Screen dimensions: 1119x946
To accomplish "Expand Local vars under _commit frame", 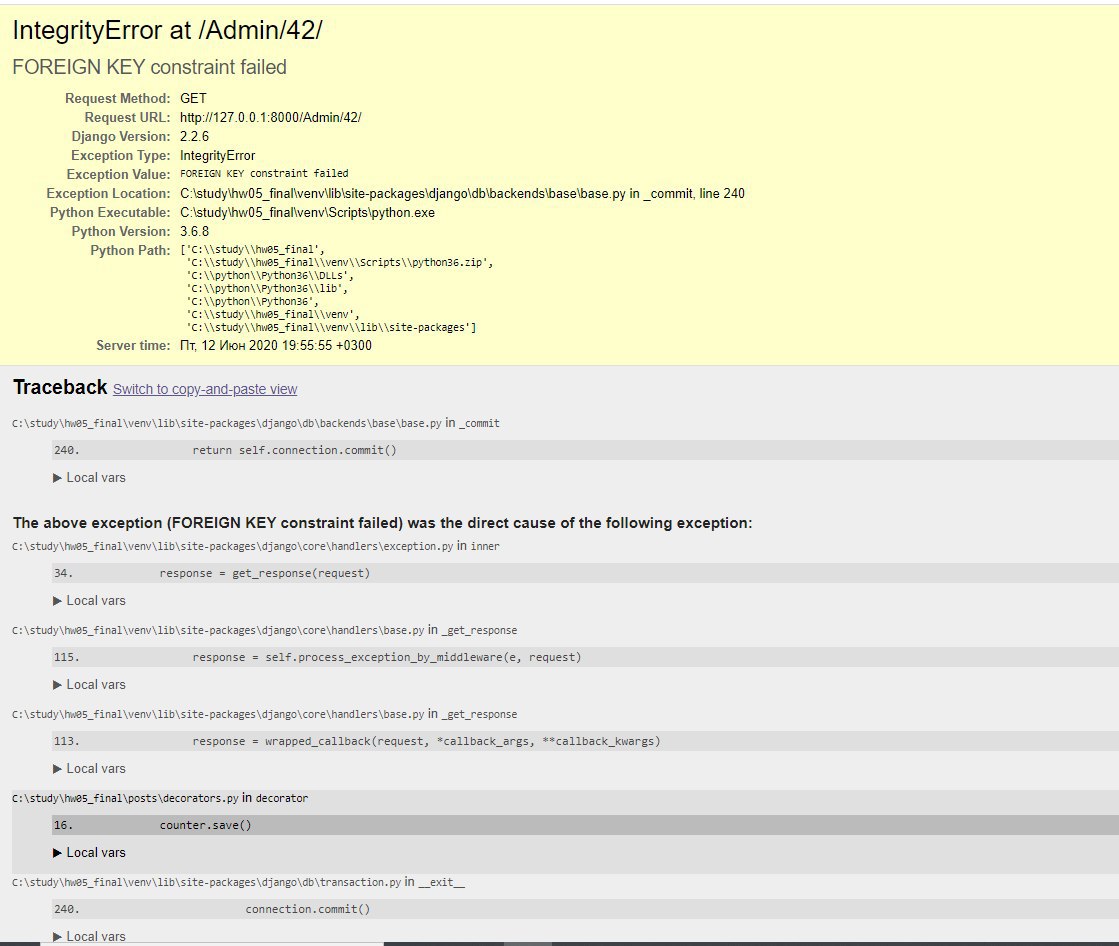I will pyautogui.click(x=89, y=477).
